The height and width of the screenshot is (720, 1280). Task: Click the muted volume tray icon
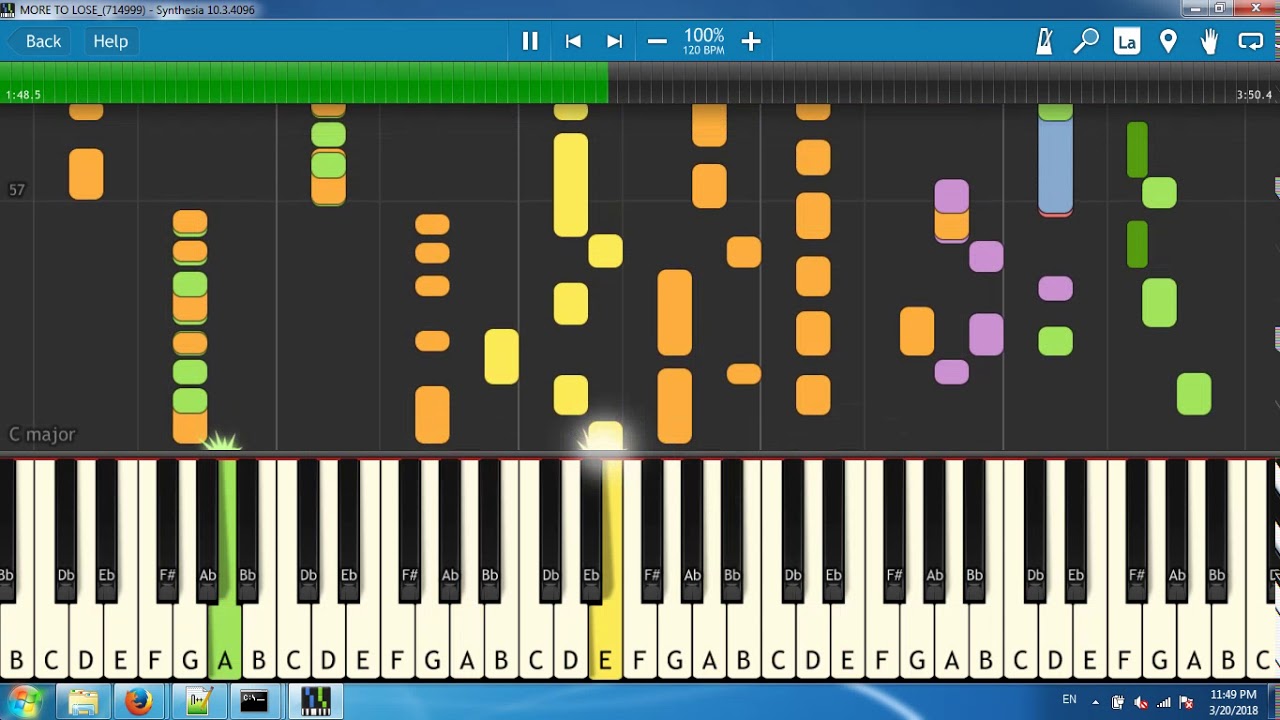click(1141, 702)
